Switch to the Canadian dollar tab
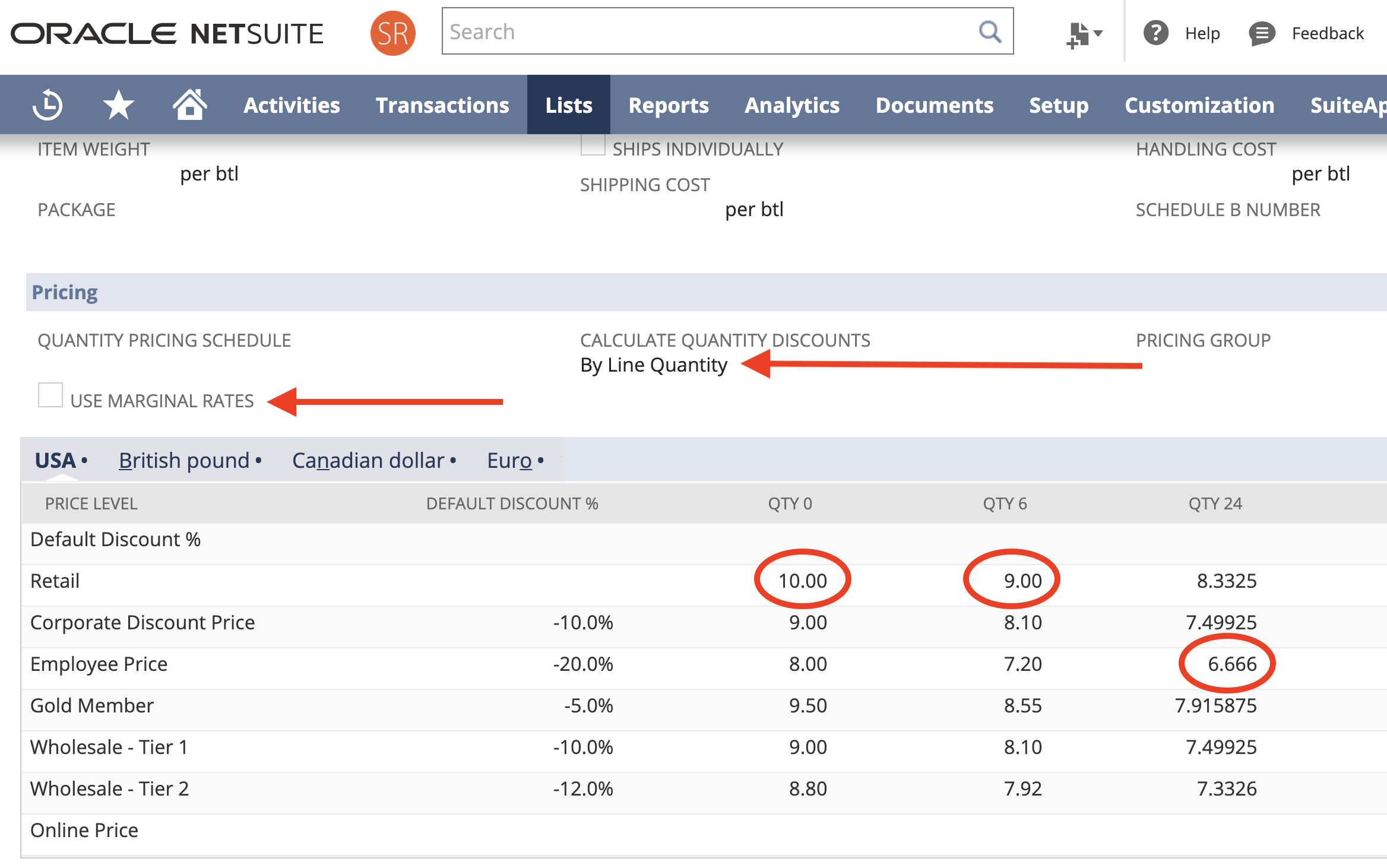The image size is (1387, 868). point(368,461)
